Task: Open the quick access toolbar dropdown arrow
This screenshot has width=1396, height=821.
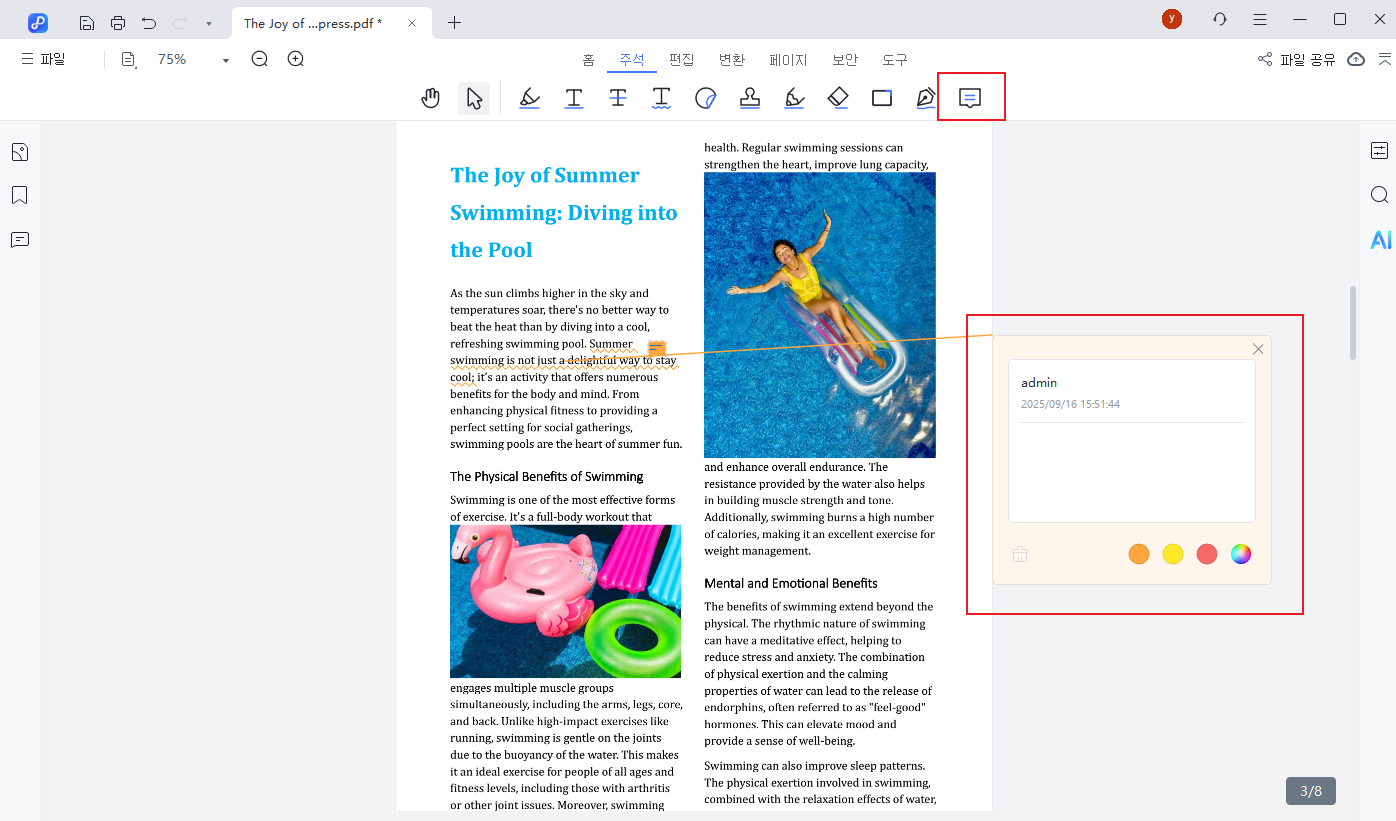Action: (208, 23)
